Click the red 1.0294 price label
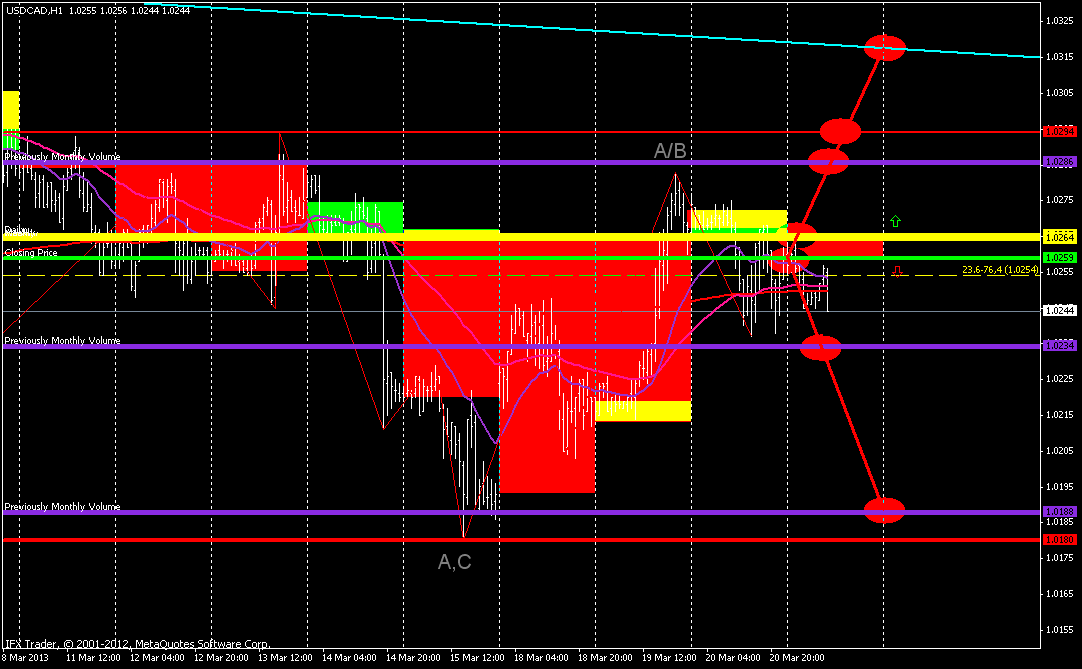Screen dimensions: 1082x669 (1060, 131)
